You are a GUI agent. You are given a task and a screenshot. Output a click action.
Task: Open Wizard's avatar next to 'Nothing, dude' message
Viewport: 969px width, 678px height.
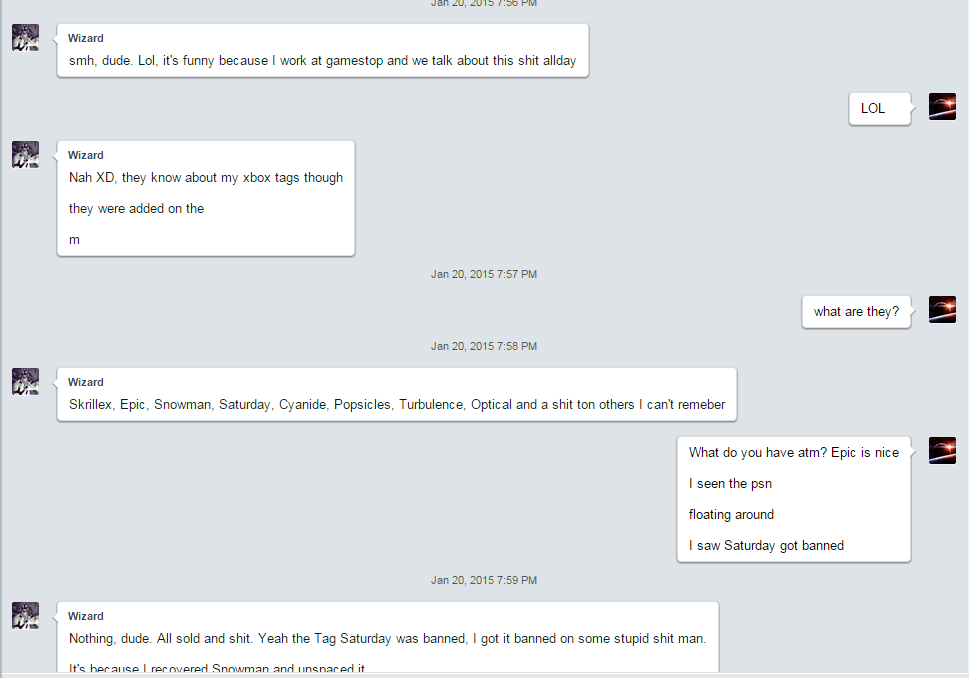[x=25, y=616]
